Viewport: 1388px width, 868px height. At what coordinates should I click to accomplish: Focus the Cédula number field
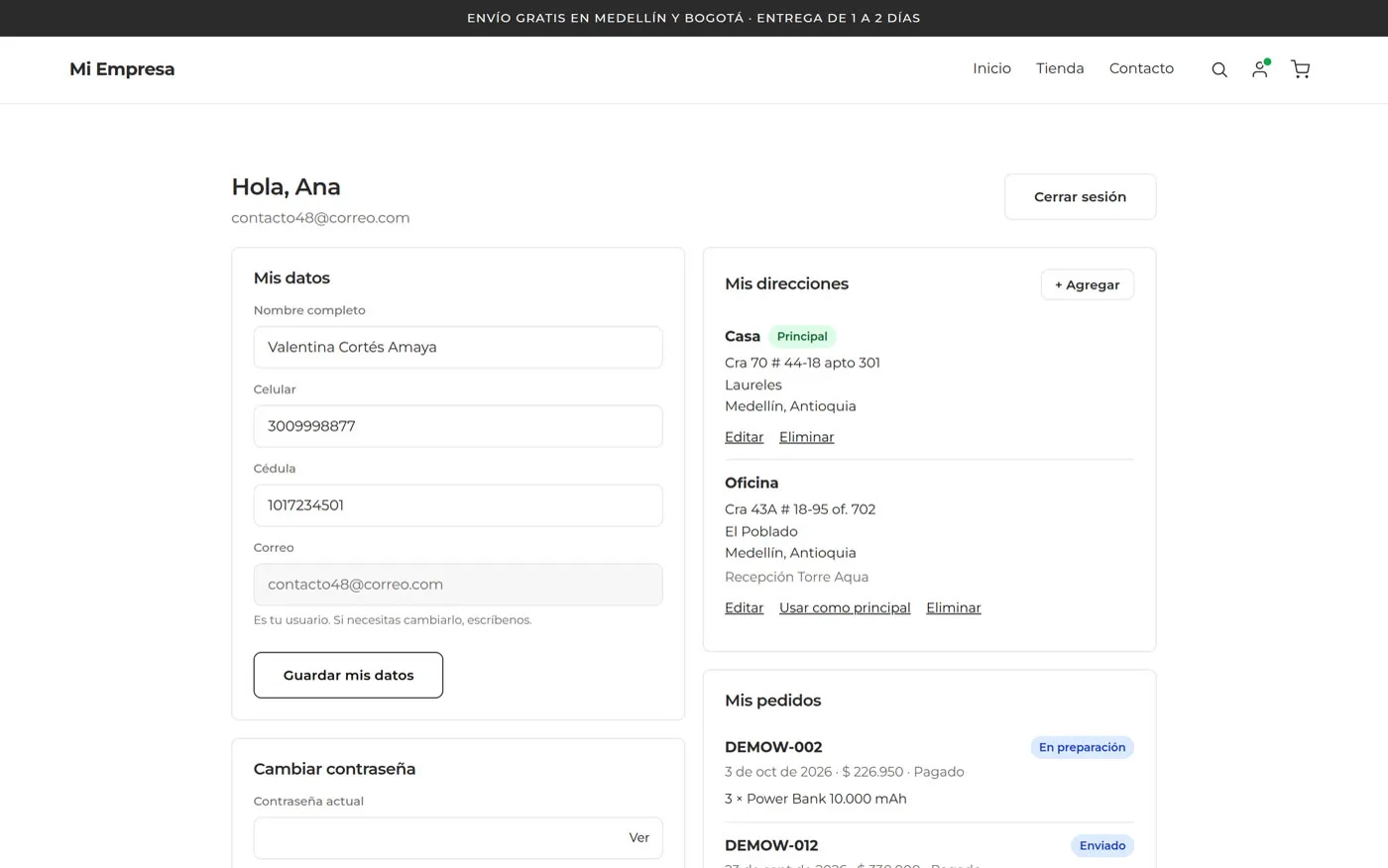[x=458, y=505]
